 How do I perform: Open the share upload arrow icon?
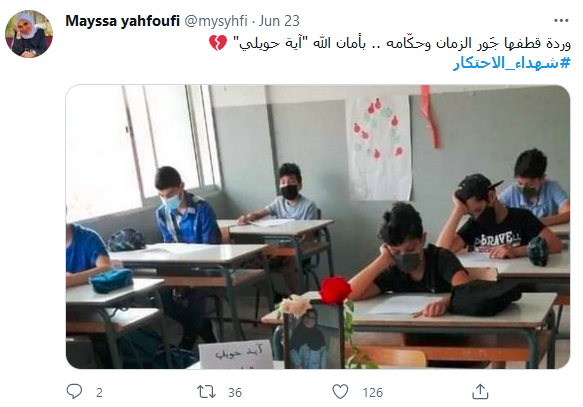tap(480, 391)
